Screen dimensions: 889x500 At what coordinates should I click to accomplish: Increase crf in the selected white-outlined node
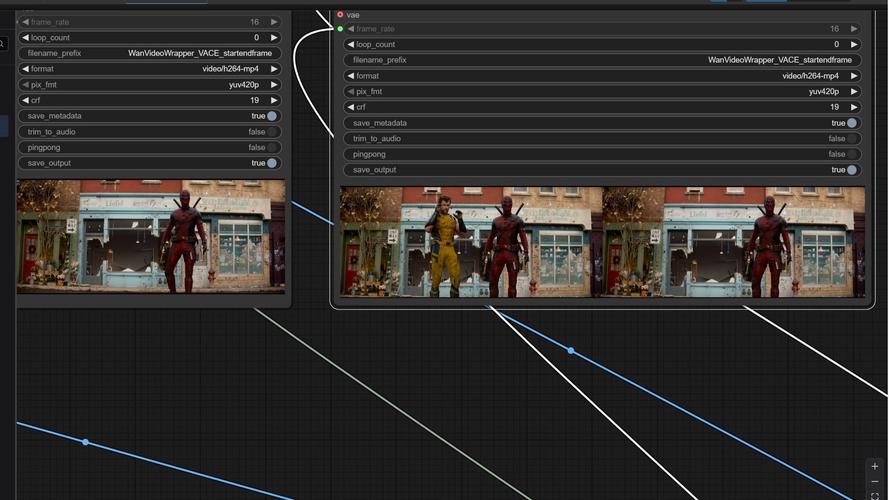click(x=854, y=107)
